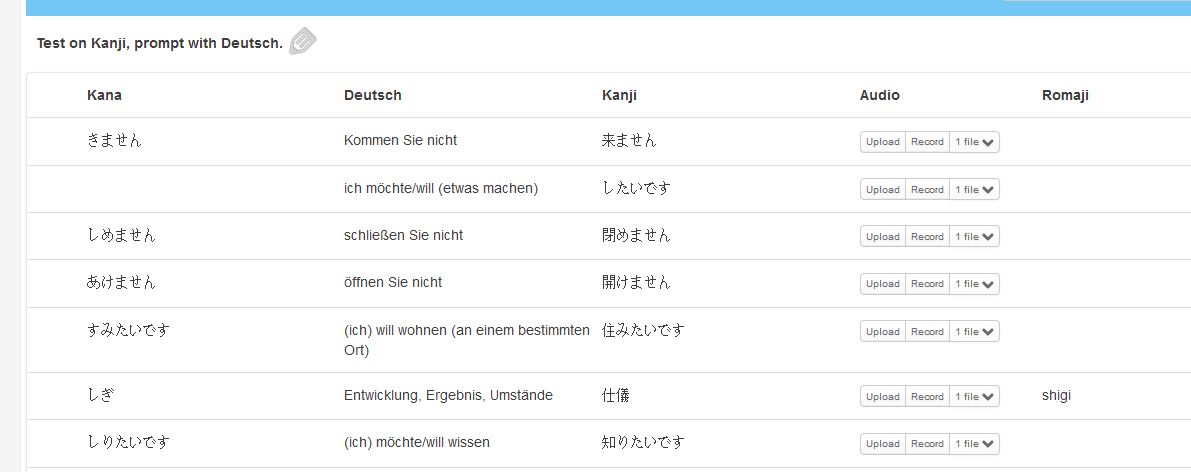Click the Deutsch cell Entwicklung, Ergebnis, Umstände

tap(448, 395)
